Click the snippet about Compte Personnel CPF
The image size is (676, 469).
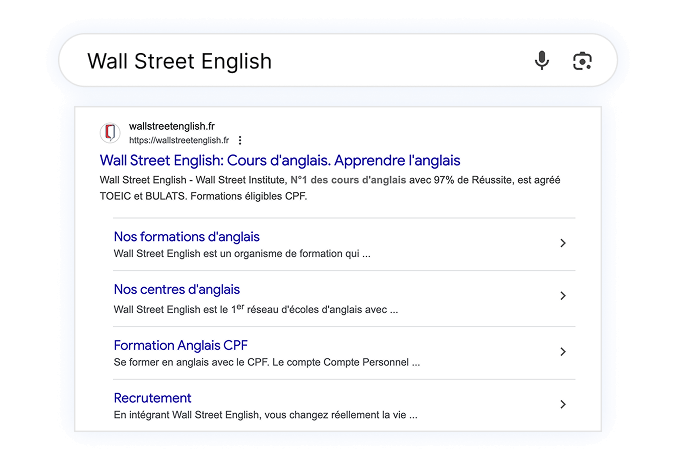tap(267, 361)
